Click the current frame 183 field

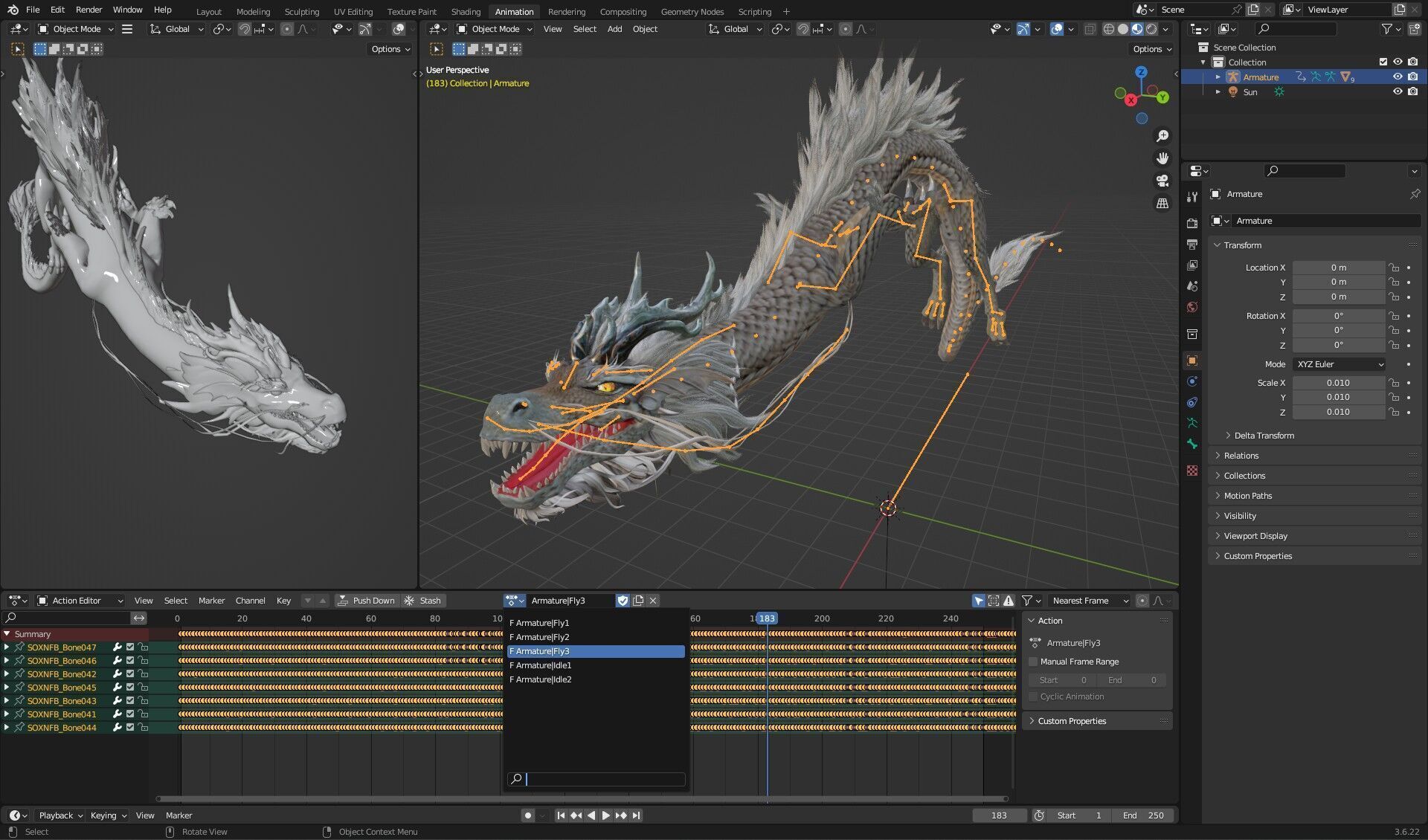tap(999, 815)
